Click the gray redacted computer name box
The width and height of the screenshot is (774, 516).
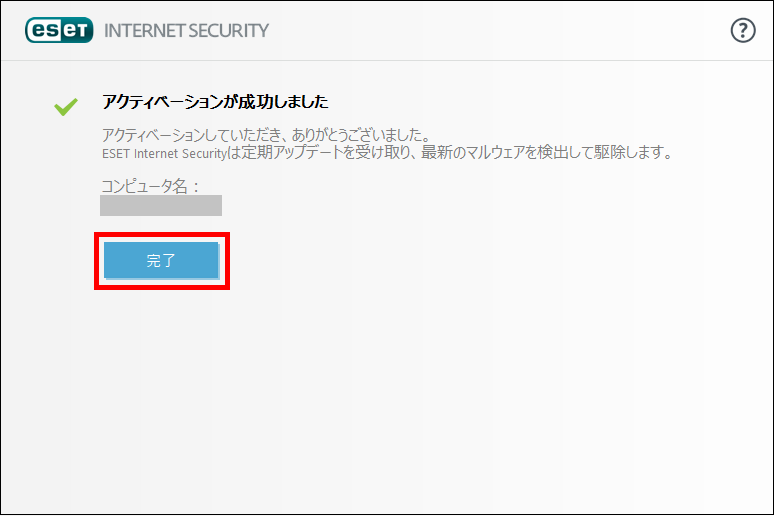pos(161,205)
